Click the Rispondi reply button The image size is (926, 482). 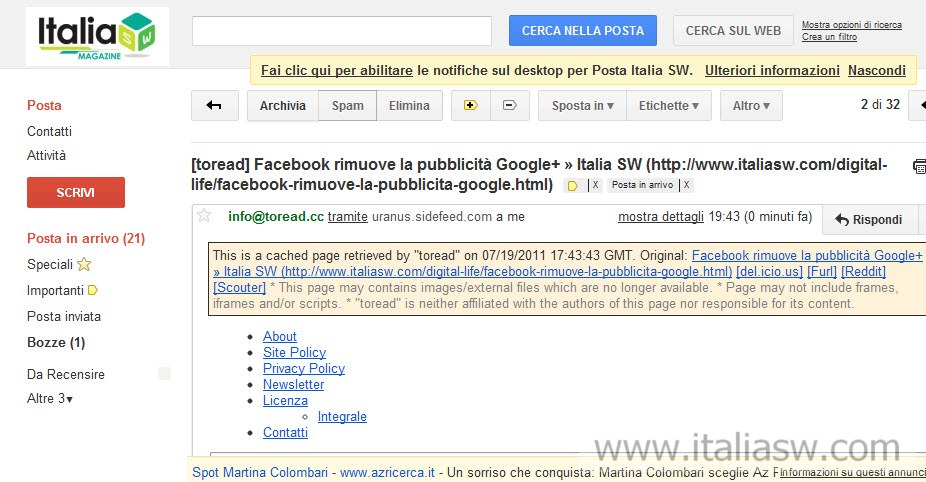click(869, 220)
